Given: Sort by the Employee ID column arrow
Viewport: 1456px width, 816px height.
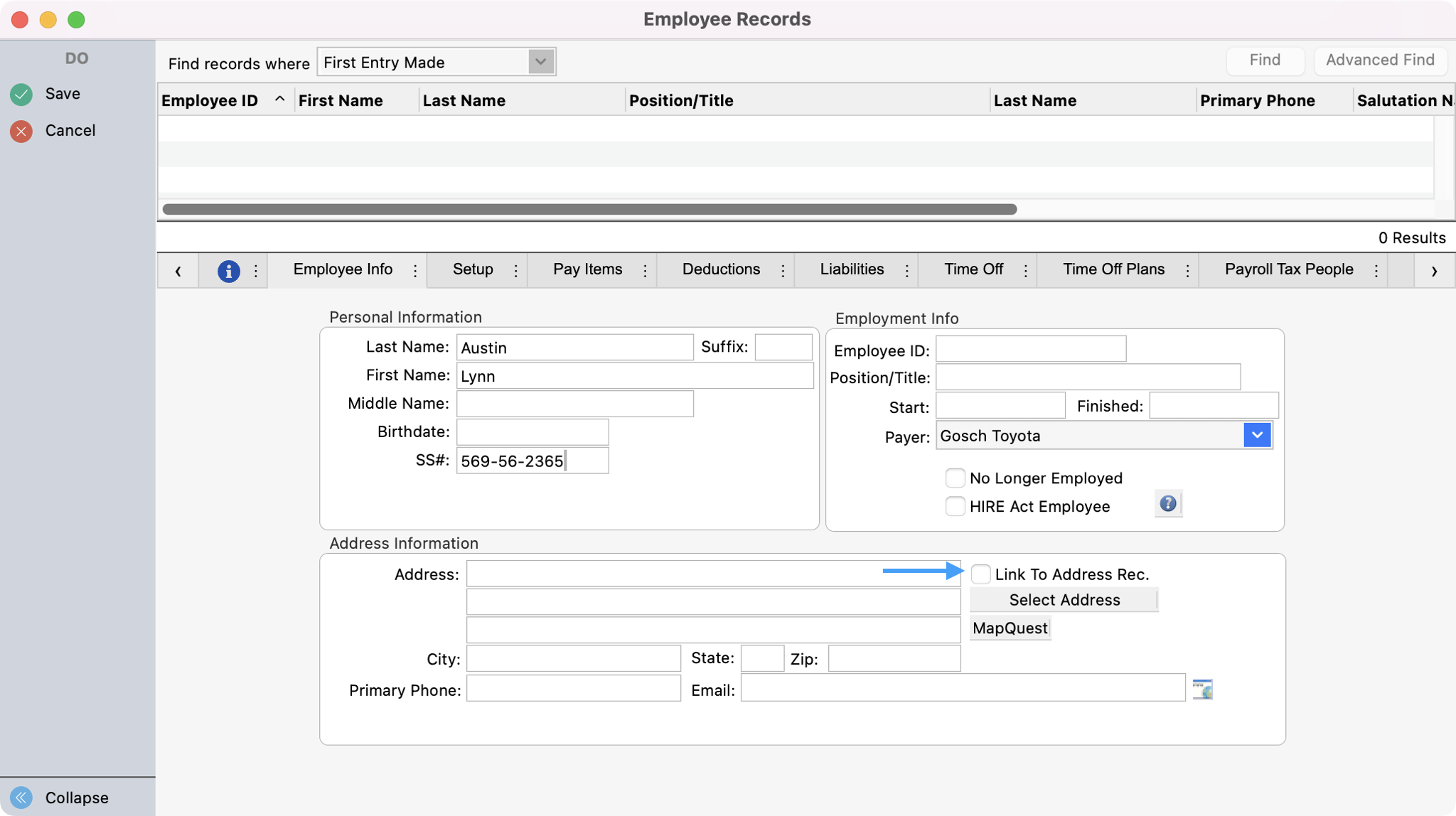Looking at the screenshot, I should pos(279,100).
